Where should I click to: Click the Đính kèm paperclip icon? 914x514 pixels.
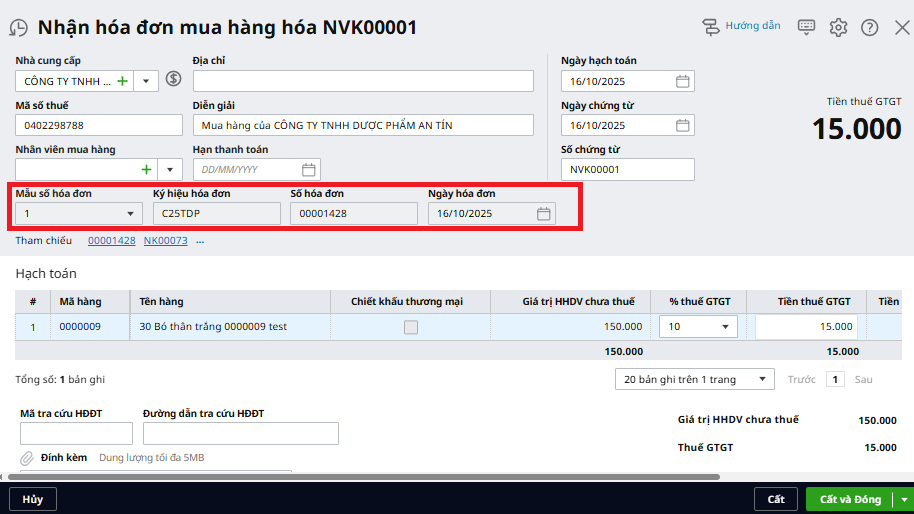pos(27,458)
